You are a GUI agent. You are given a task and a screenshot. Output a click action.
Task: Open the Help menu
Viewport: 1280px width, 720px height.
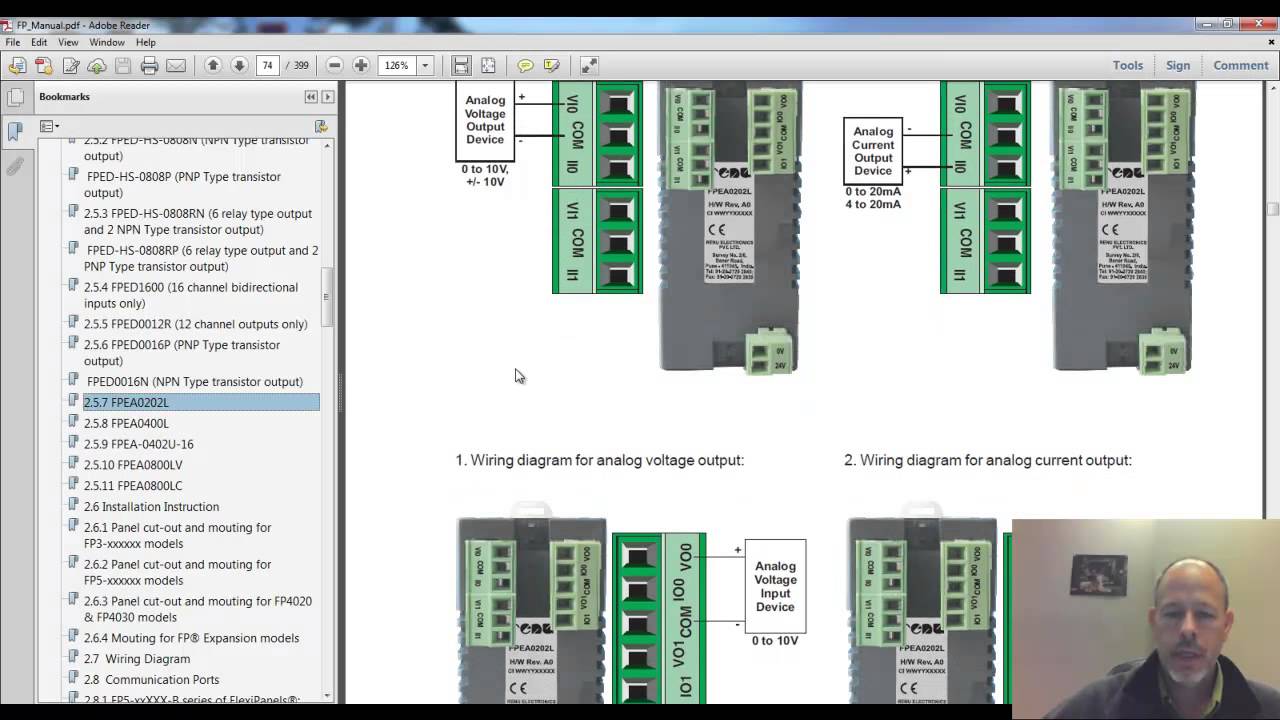coord(146,42)
